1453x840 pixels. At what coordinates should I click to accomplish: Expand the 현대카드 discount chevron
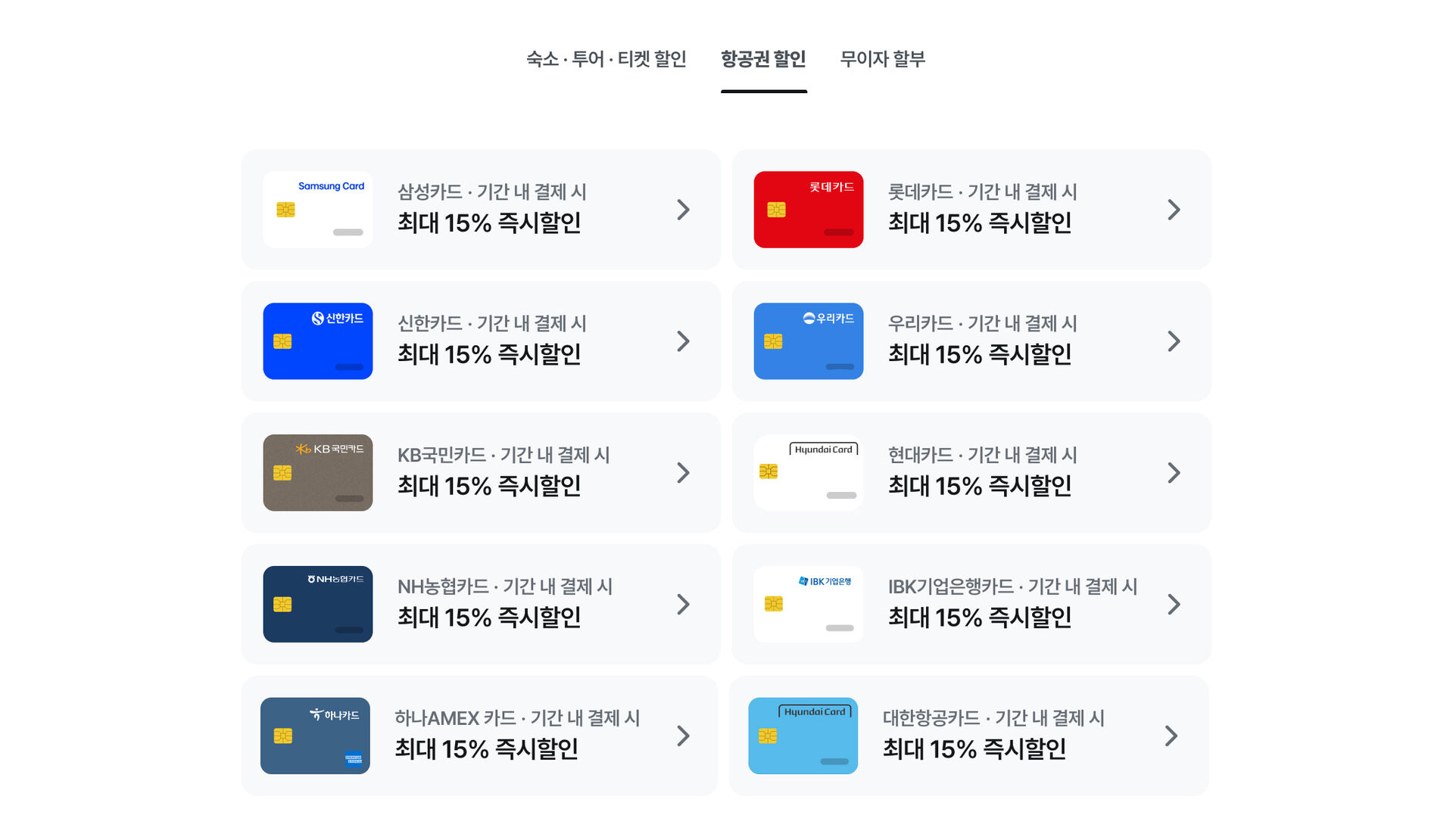[x=1174, y=473]
